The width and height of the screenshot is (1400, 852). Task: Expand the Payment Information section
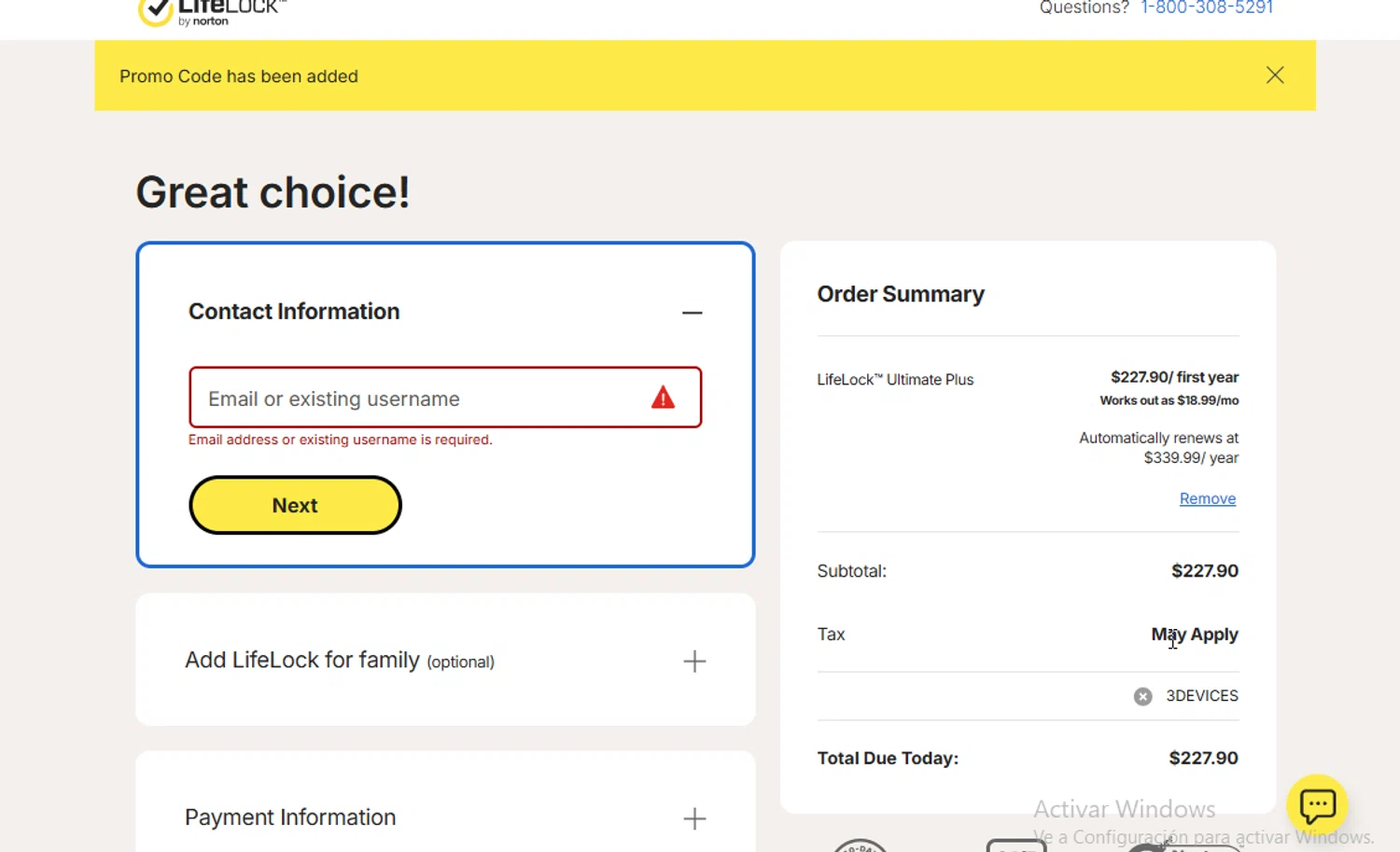[x=694, y=818]
